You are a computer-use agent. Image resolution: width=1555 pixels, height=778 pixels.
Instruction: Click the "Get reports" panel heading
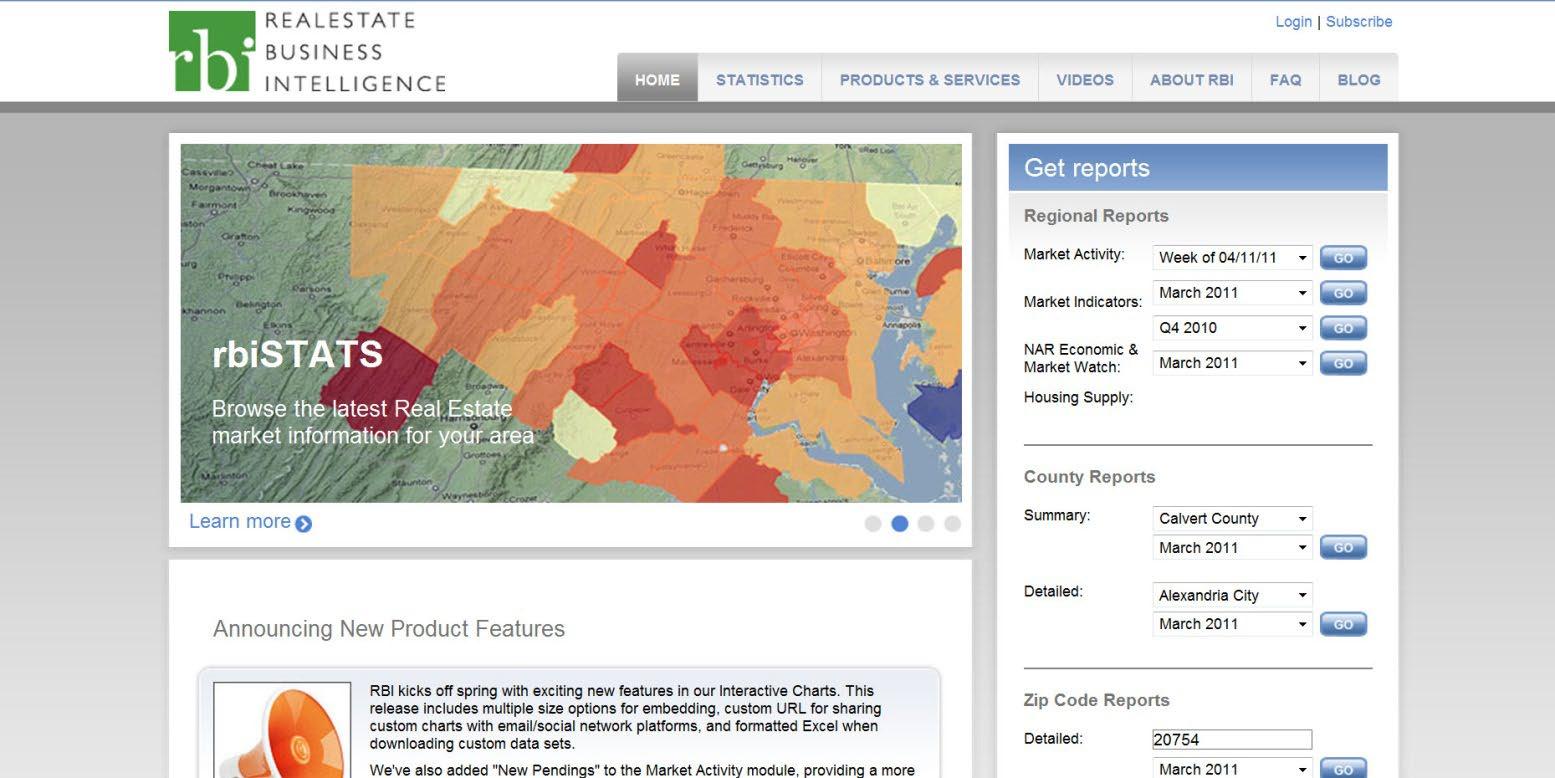[x=1087, y=168]
